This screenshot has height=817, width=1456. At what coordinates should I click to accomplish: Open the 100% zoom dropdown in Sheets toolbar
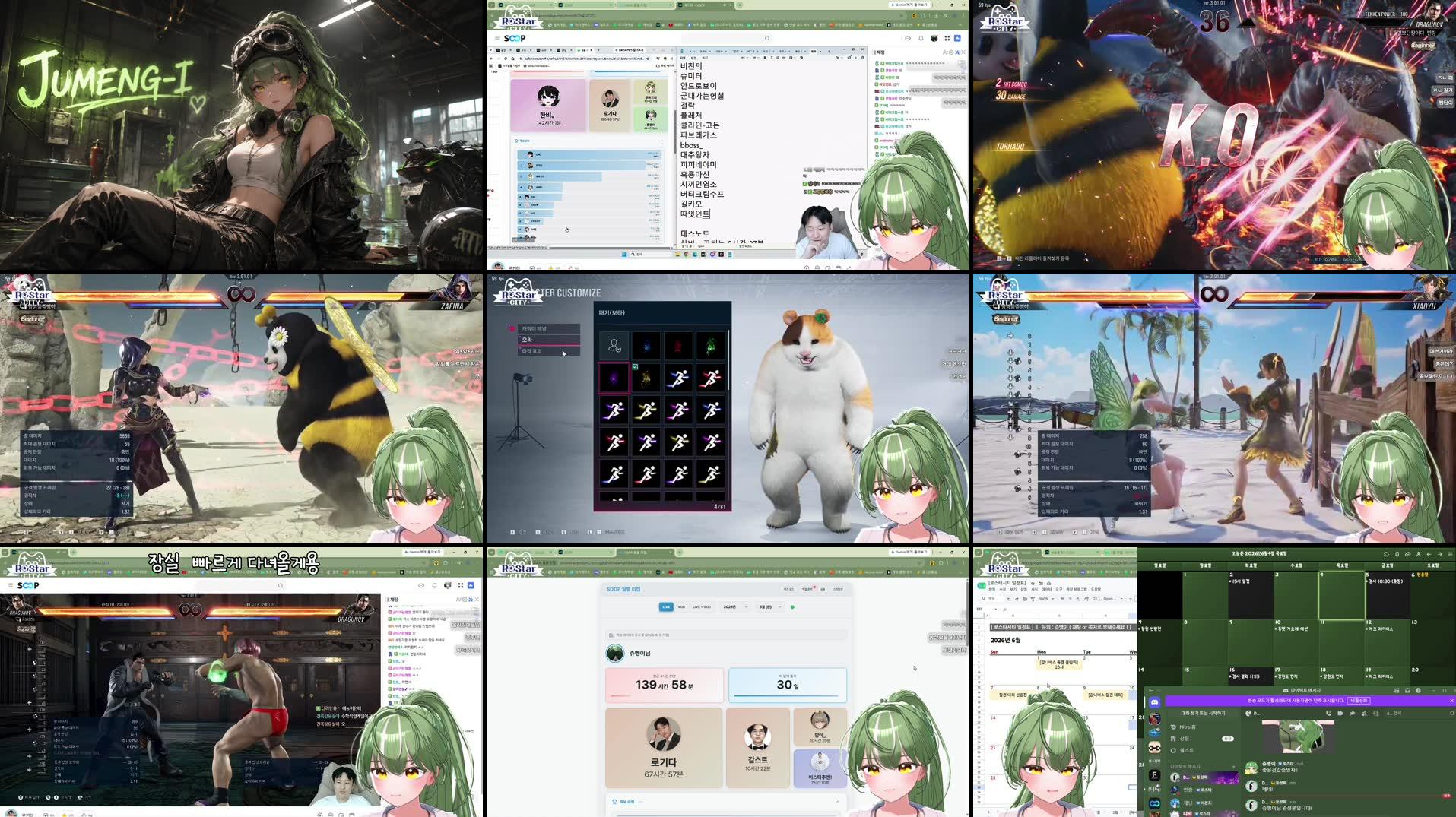[x=1046, y=599]
